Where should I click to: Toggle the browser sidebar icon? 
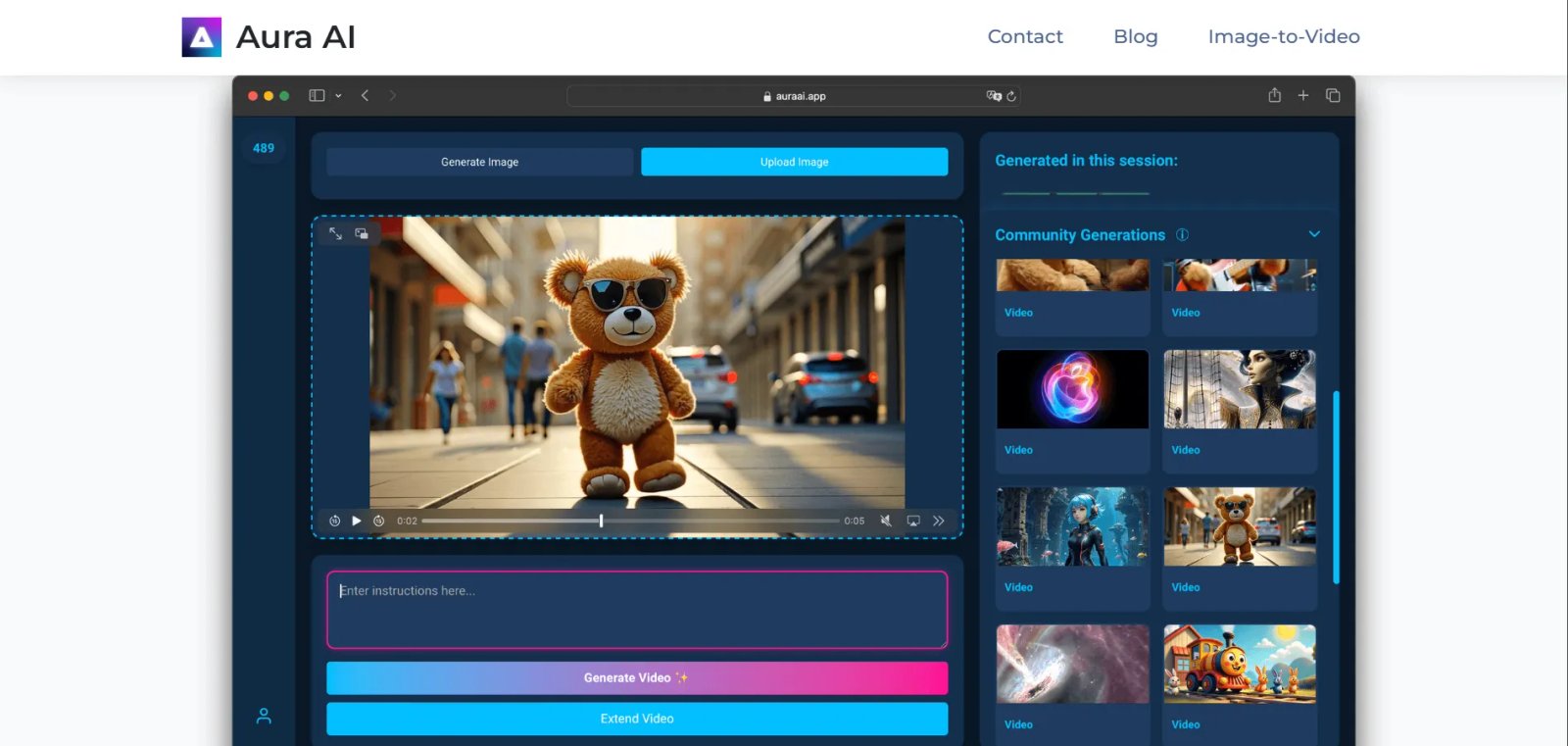tap(317, 95)
